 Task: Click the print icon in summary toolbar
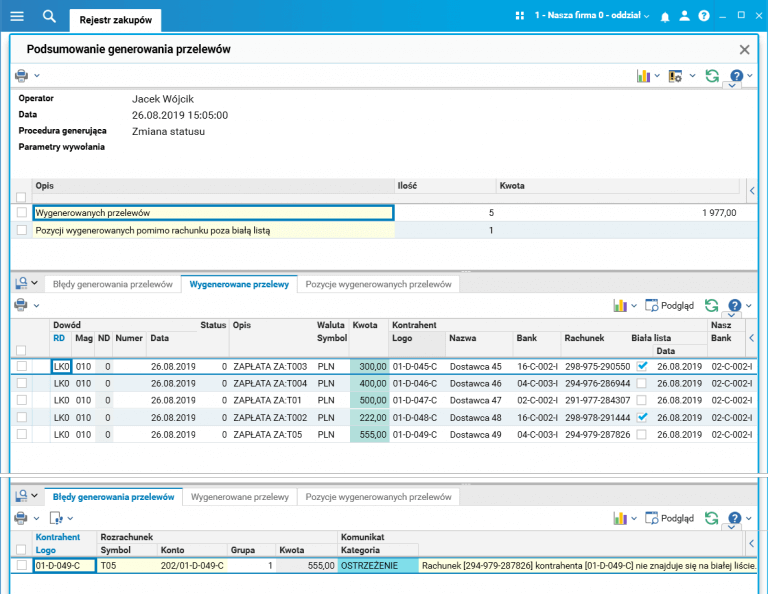[22, 75]
